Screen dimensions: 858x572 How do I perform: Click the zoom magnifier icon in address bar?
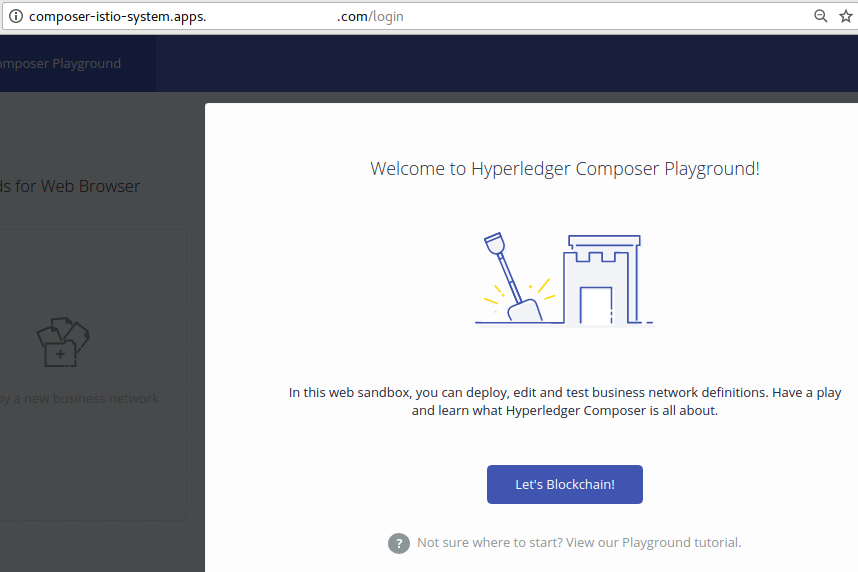(x=820, y=16)
